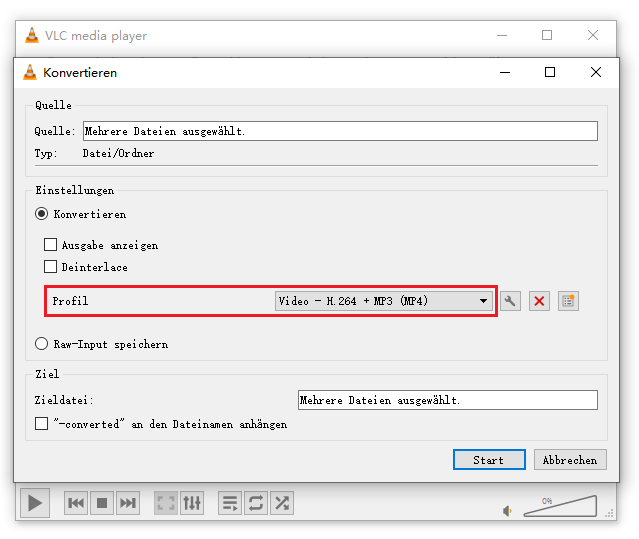Open the Profil dropdown list
The width and height of the screenshot is (639, 539).
click(x=383, y=301)
